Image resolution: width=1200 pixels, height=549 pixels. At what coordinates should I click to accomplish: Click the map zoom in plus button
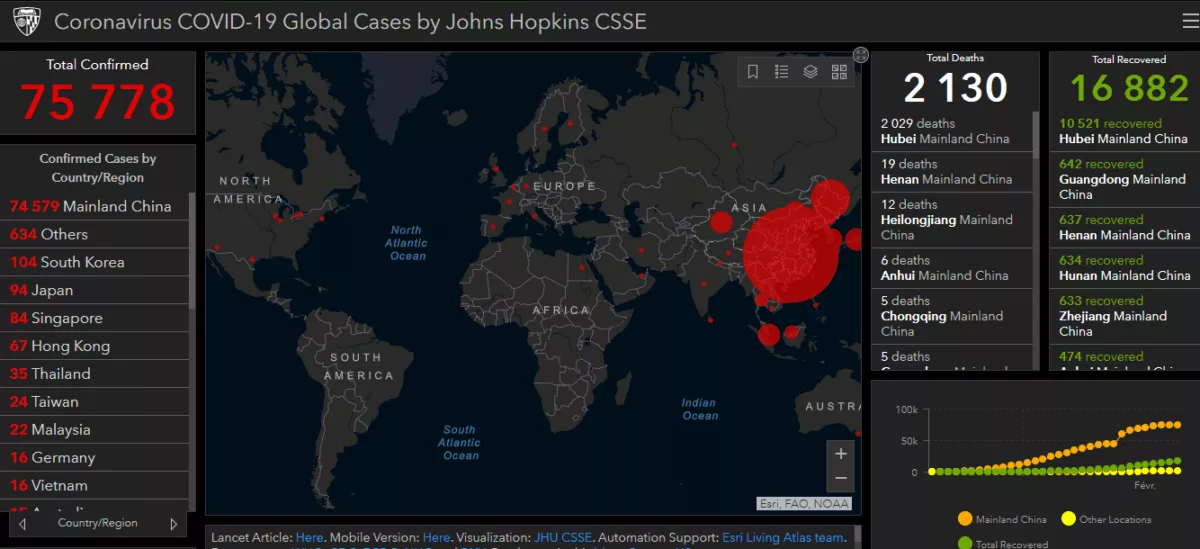(x=841, y=454)
